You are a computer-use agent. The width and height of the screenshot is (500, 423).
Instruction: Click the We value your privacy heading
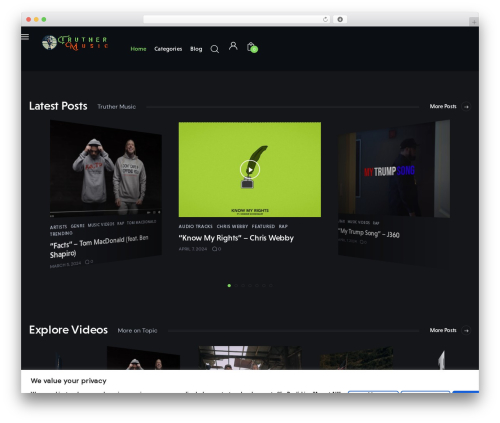[69, 381]
